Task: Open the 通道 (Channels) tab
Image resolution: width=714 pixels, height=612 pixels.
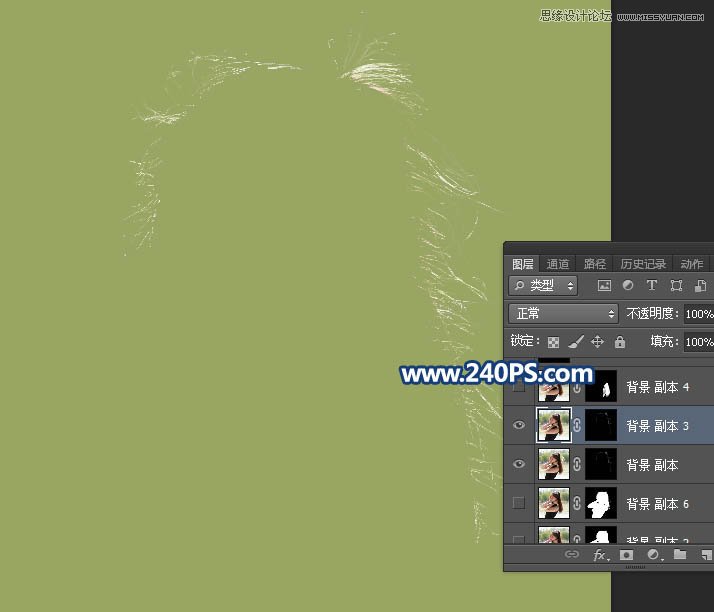Action: pyautogui.click(x=558, y=264)
